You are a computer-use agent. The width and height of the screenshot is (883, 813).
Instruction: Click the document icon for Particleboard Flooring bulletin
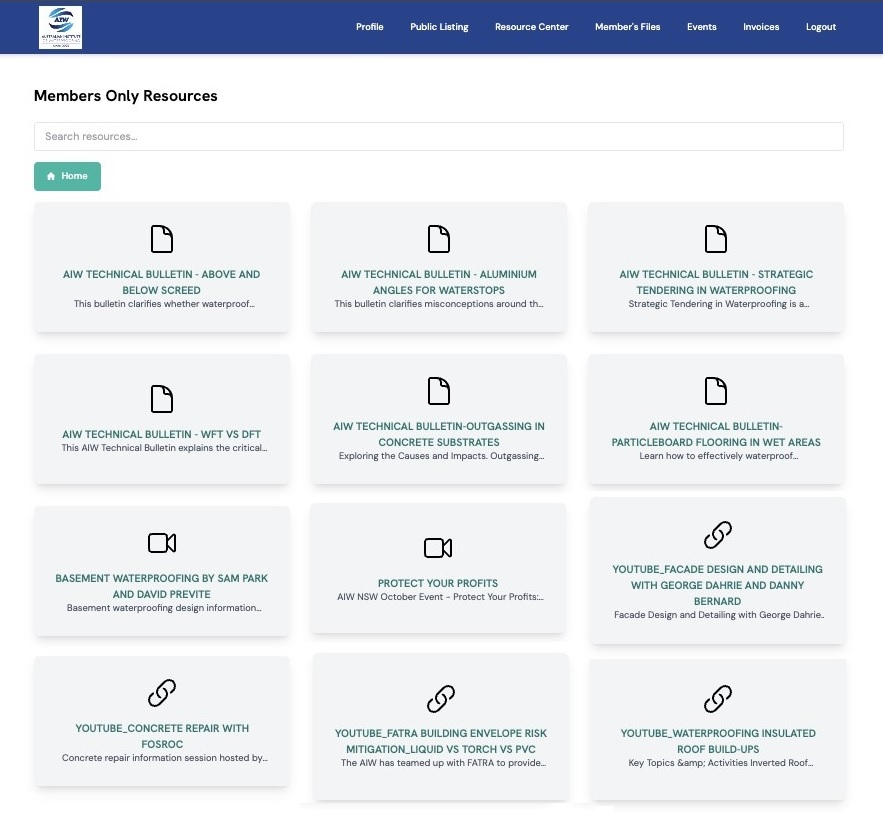[716, 391]
